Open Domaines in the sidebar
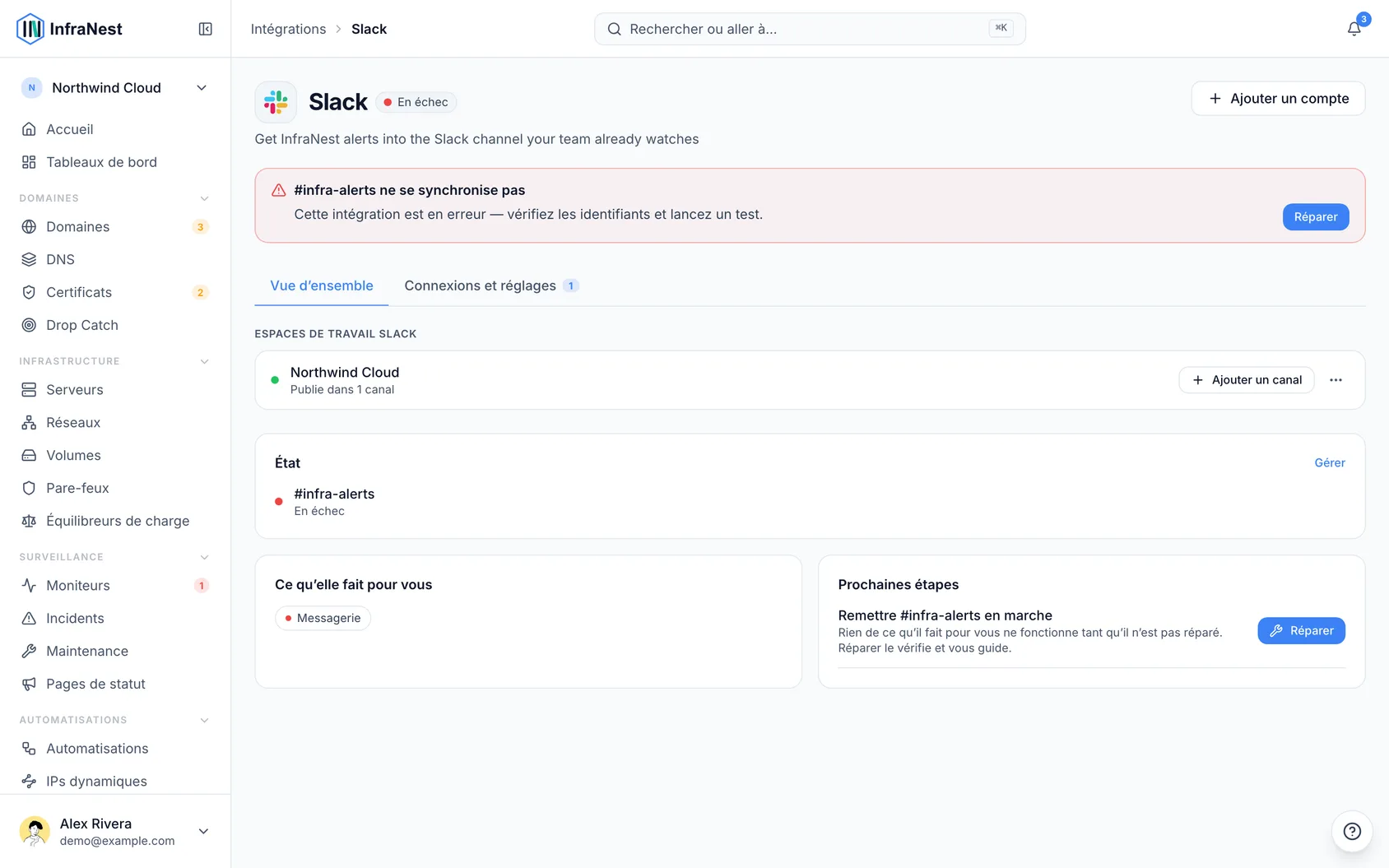1389x868 pixels. [x=115, y=226]
